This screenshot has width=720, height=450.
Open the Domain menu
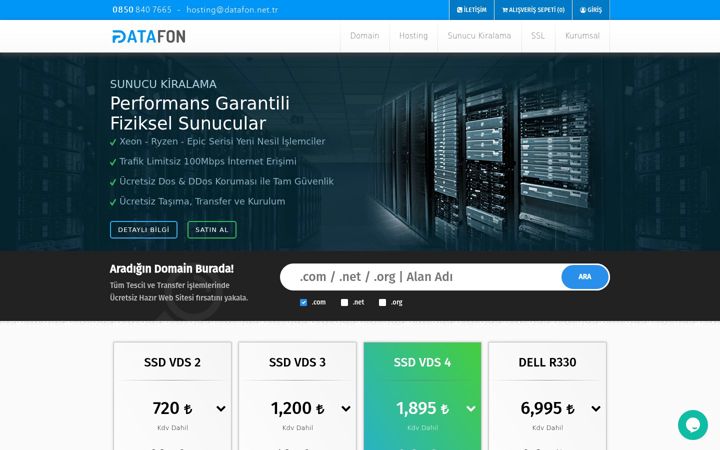click(365, 36)
